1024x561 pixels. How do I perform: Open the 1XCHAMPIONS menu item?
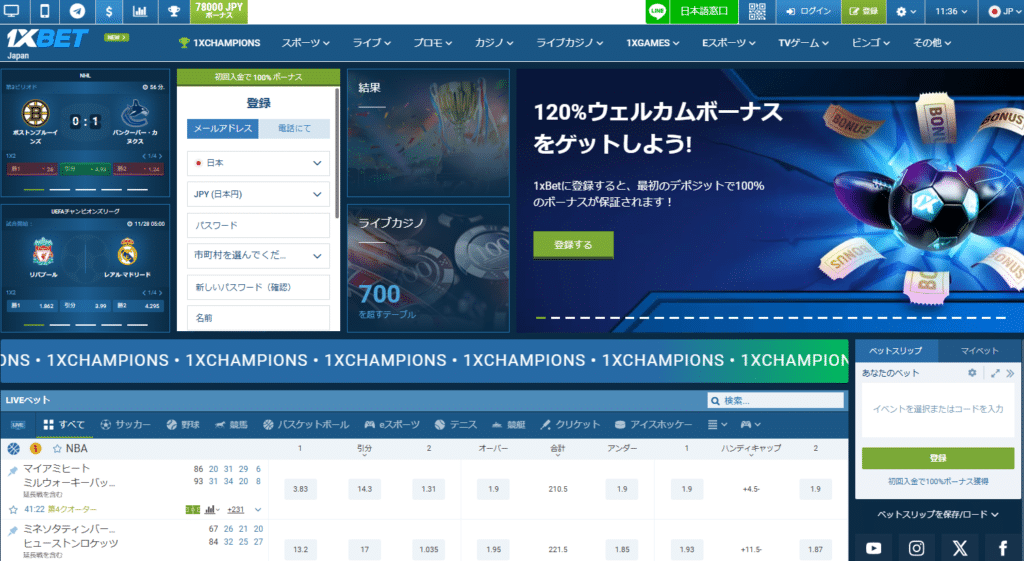[219, 43]
